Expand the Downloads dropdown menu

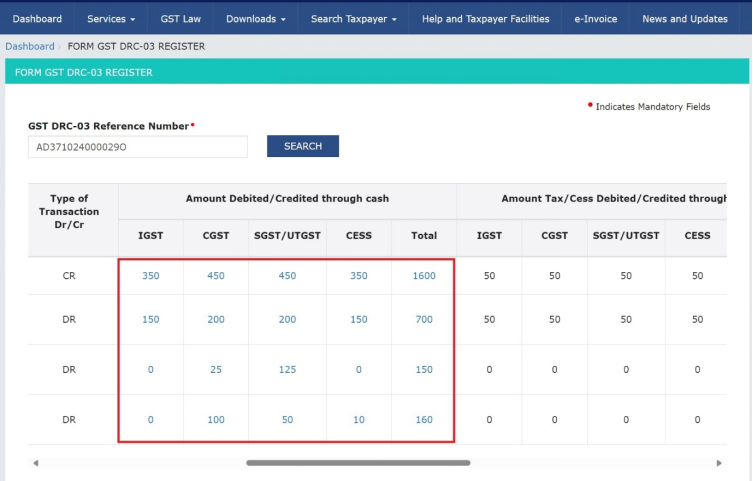(x=255, y=19)
